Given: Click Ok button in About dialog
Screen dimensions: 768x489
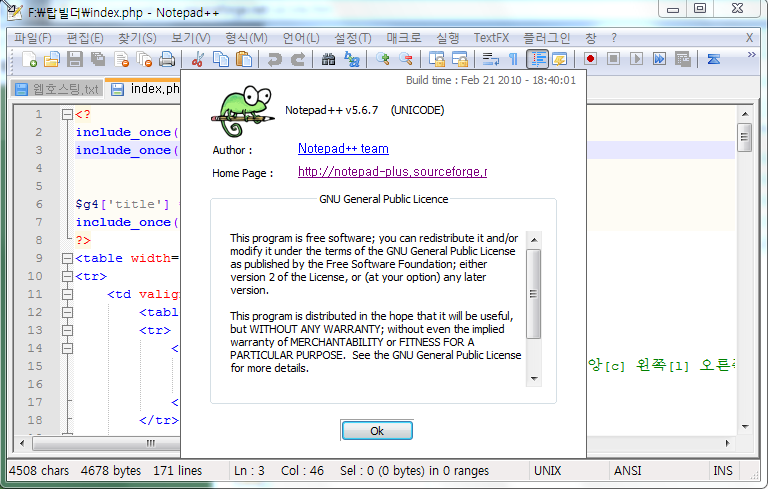Looking at the screenshot, I should 377,431.
